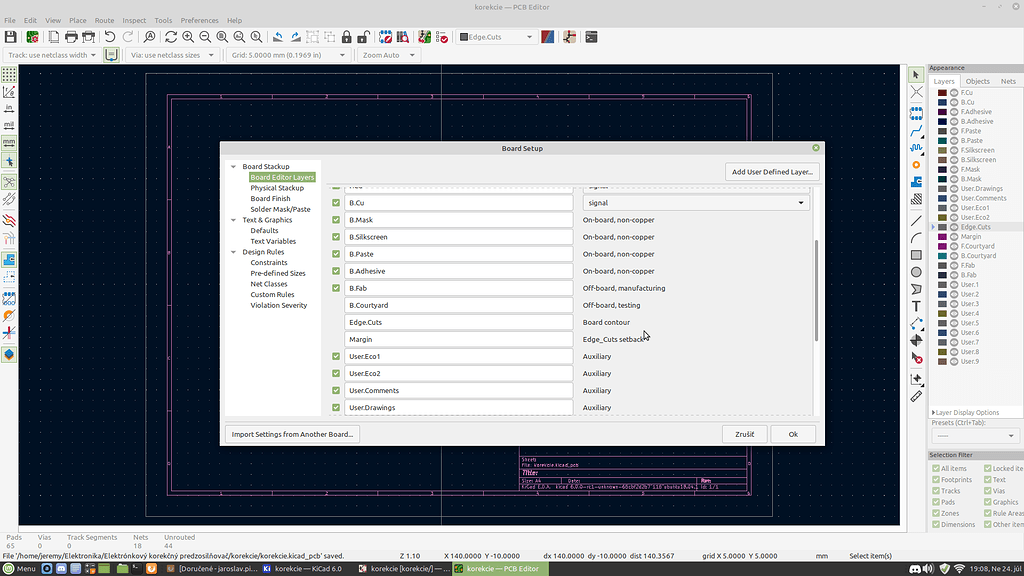Uncheck the B.Silkscreen layer checkbox
Viewport: 1024px width, 576px height.
click(336, 237)
